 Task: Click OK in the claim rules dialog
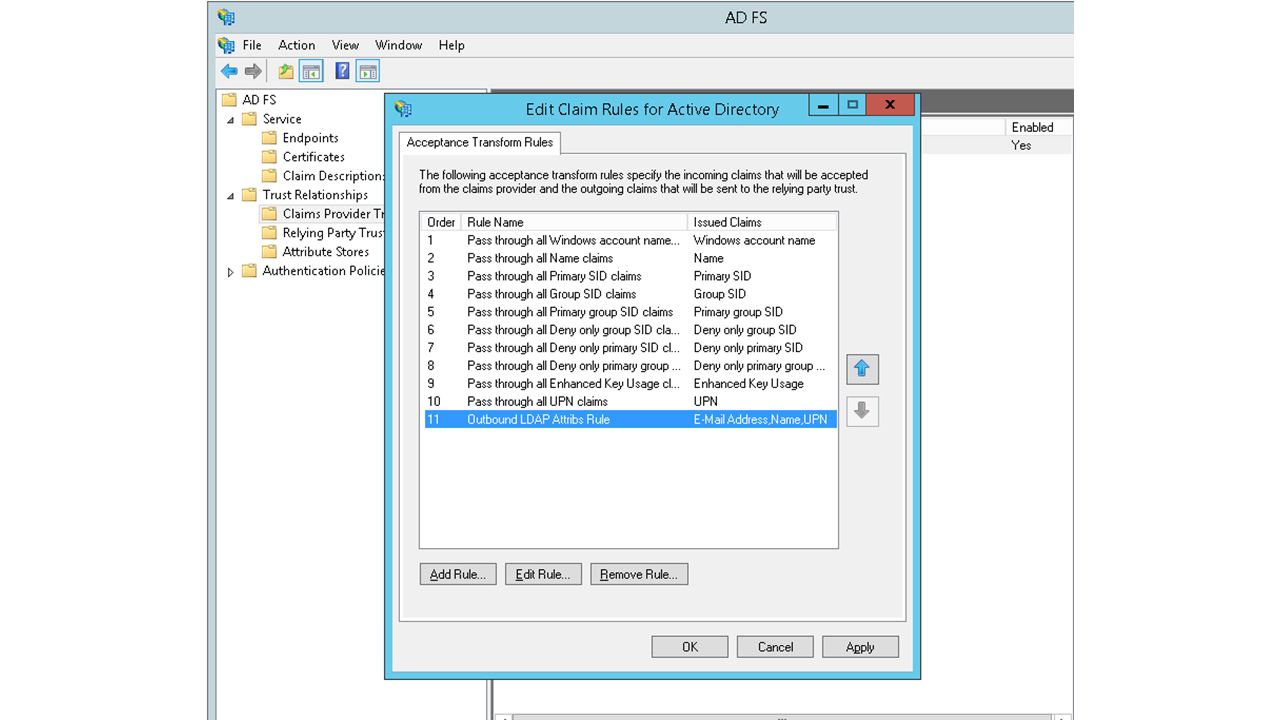690,647
